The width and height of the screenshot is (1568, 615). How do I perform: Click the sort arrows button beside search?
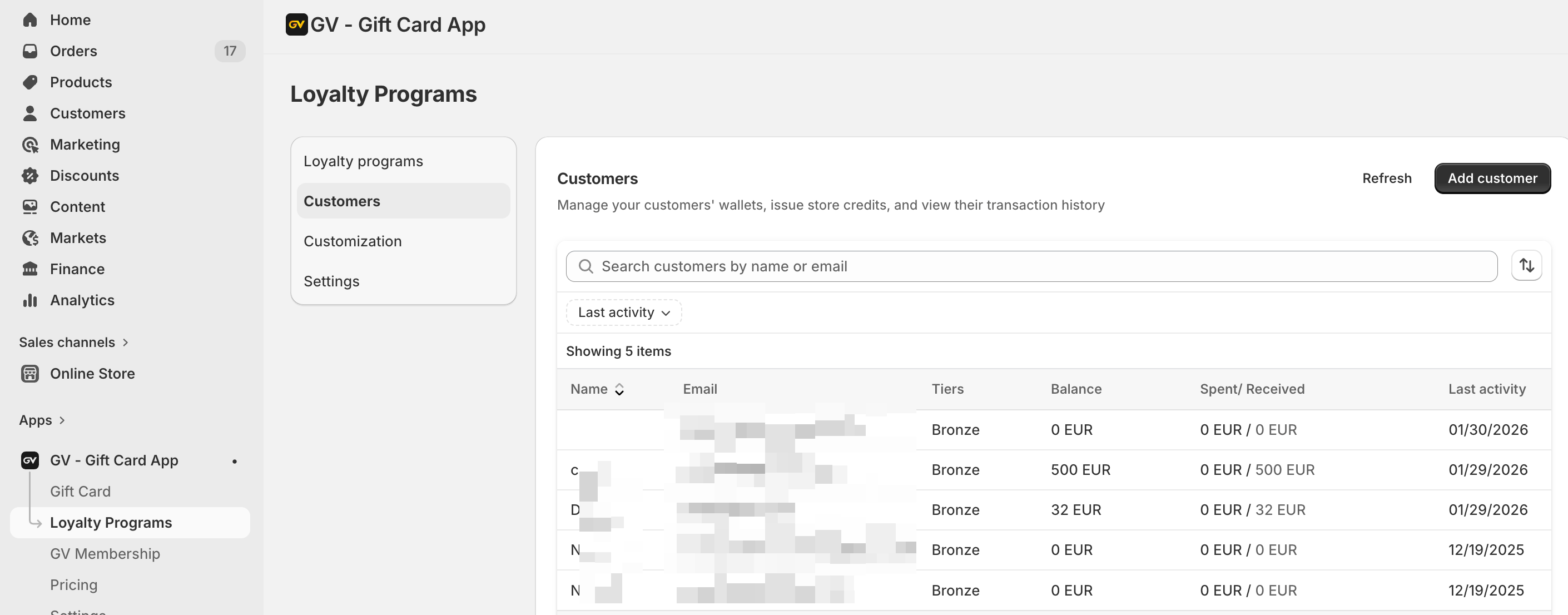(1526, 265)
